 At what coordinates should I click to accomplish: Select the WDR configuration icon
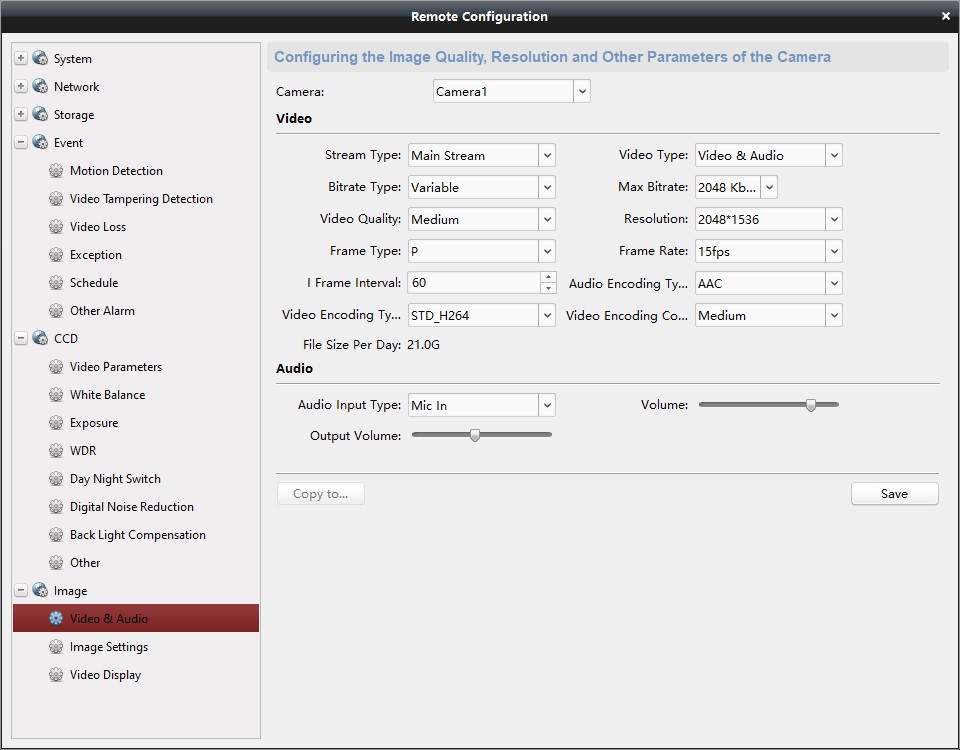(x=56, y=450)
